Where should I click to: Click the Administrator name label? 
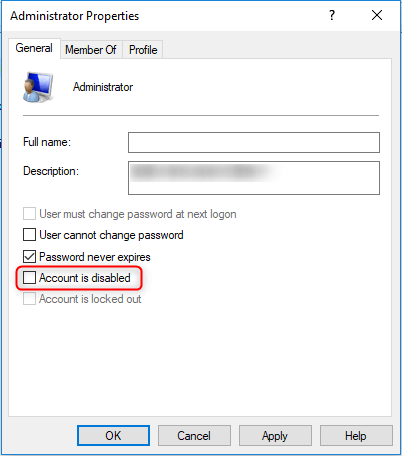click(x=103, y=87)
